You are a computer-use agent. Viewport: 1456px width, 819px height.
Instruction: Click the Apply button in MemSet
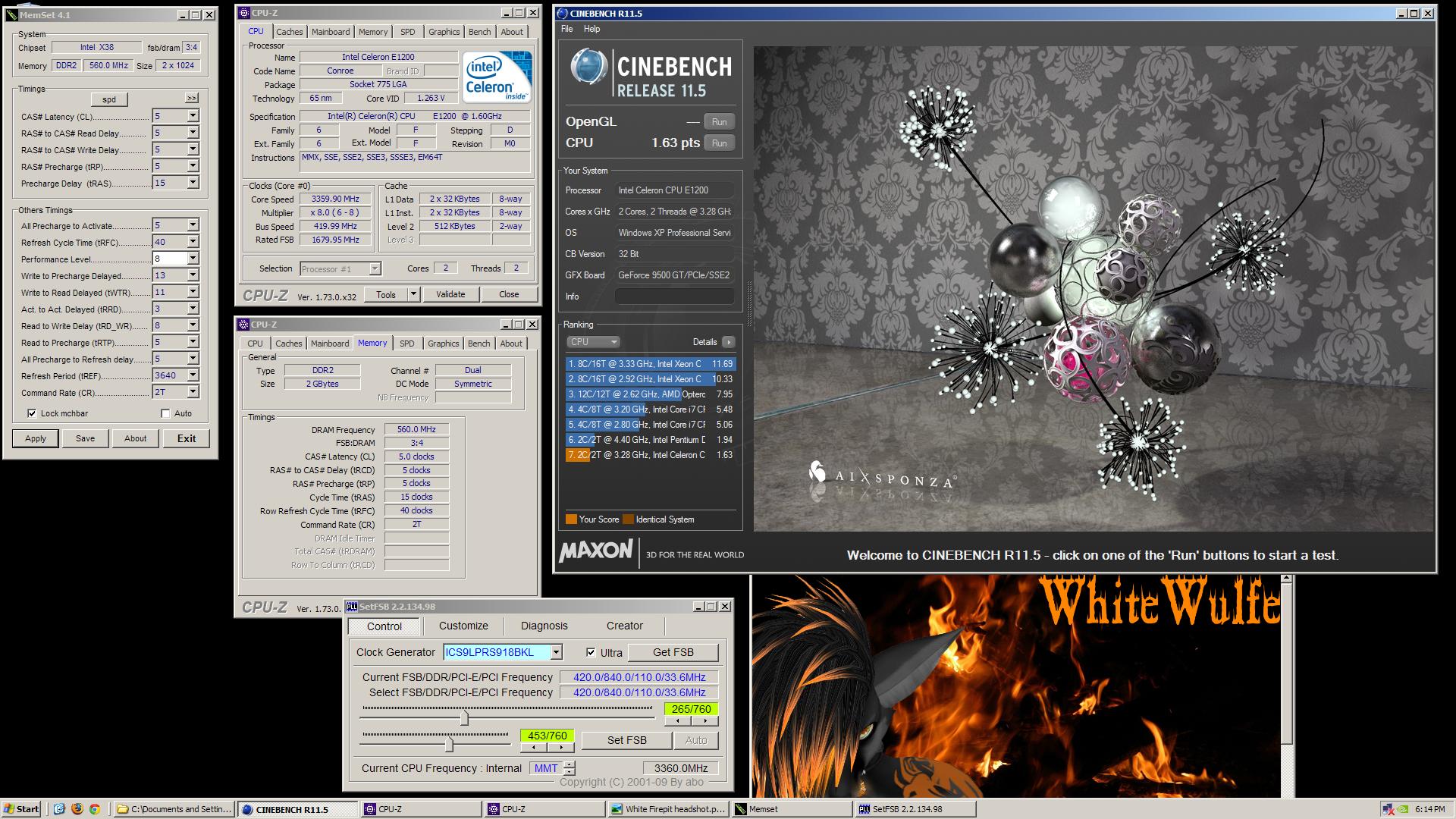[x=36, y=438]
